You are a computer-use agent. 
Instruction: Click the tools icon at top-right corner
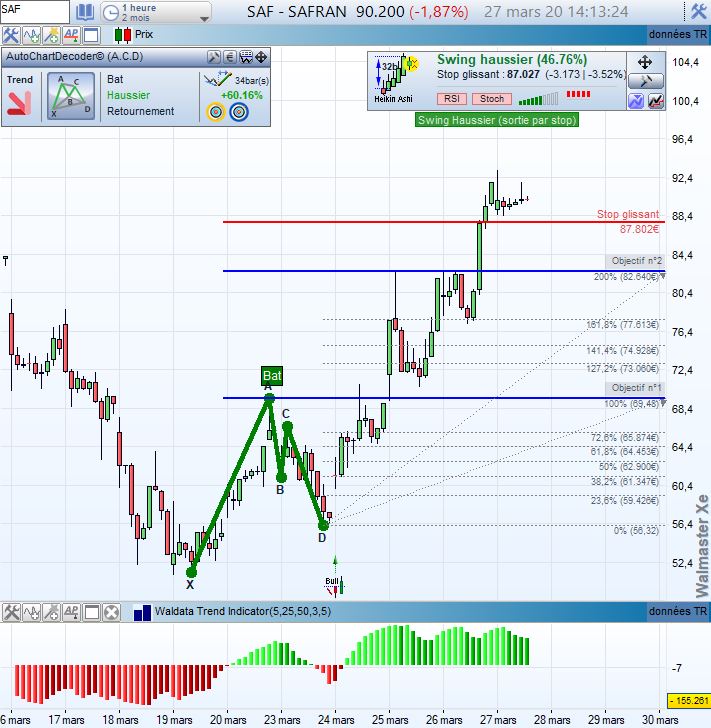pos(698,11)
